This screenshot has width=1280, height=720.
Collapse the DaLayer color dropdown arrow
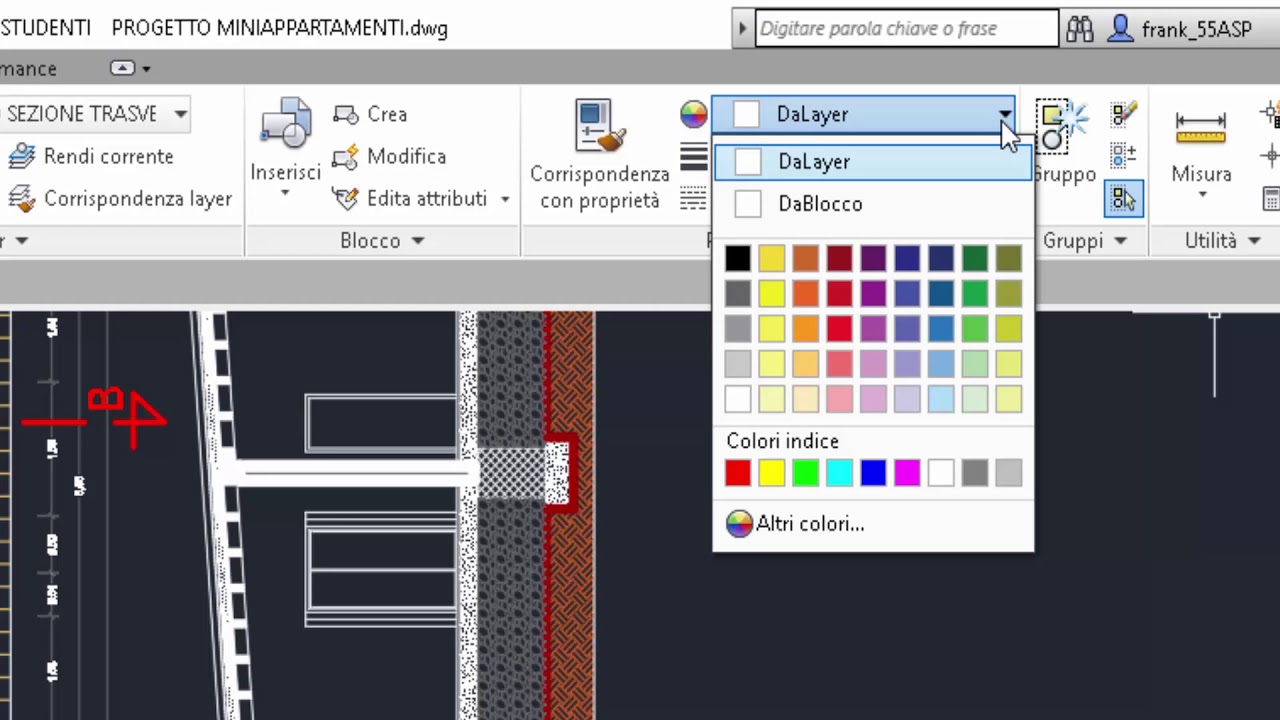coord(1004,115)
